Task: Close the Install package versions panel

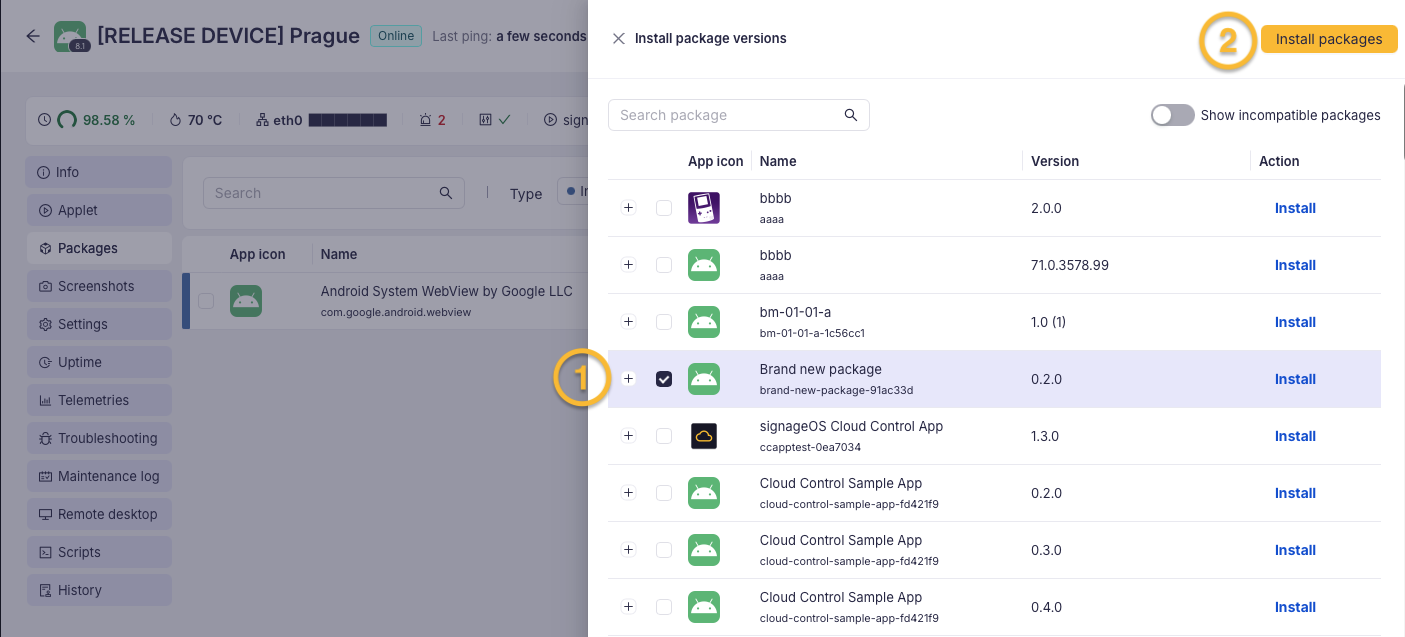Action: 619,39
